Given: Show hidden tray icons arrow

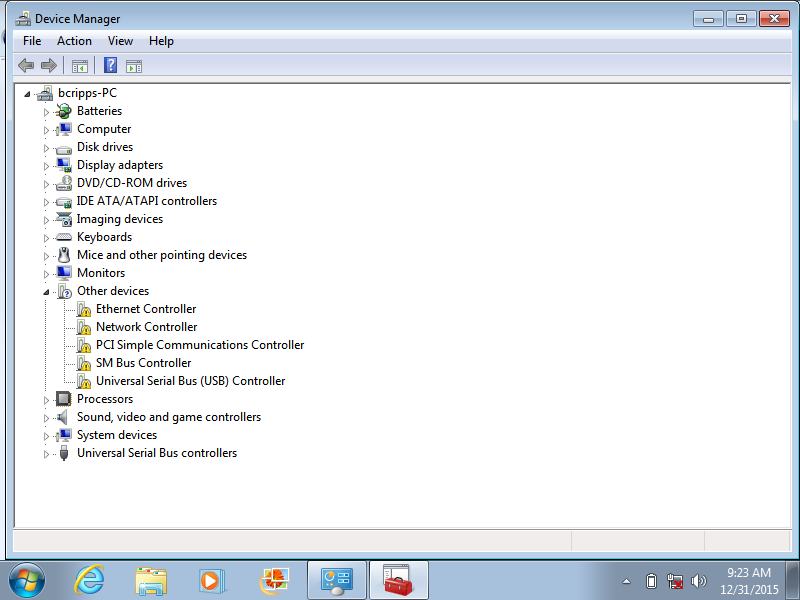Looking at the screenshot, I should 627,581.
